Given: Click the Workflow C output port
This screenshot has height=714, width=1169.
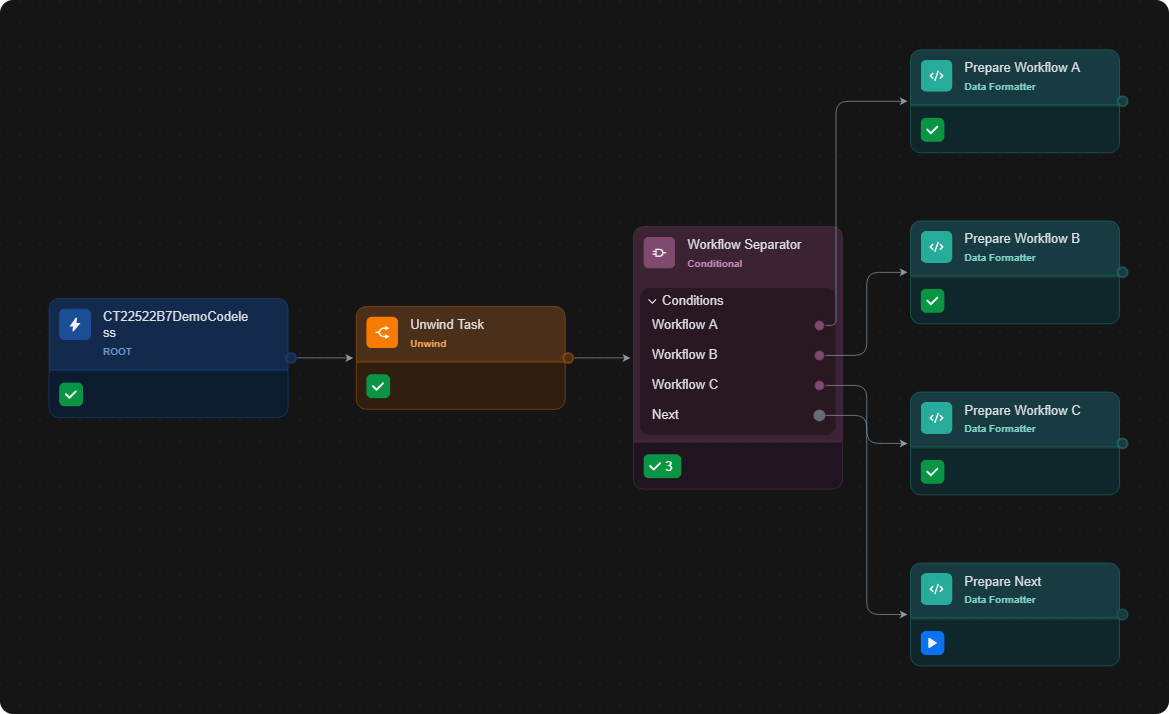Looking at the screenshot, I should (819, 385).
